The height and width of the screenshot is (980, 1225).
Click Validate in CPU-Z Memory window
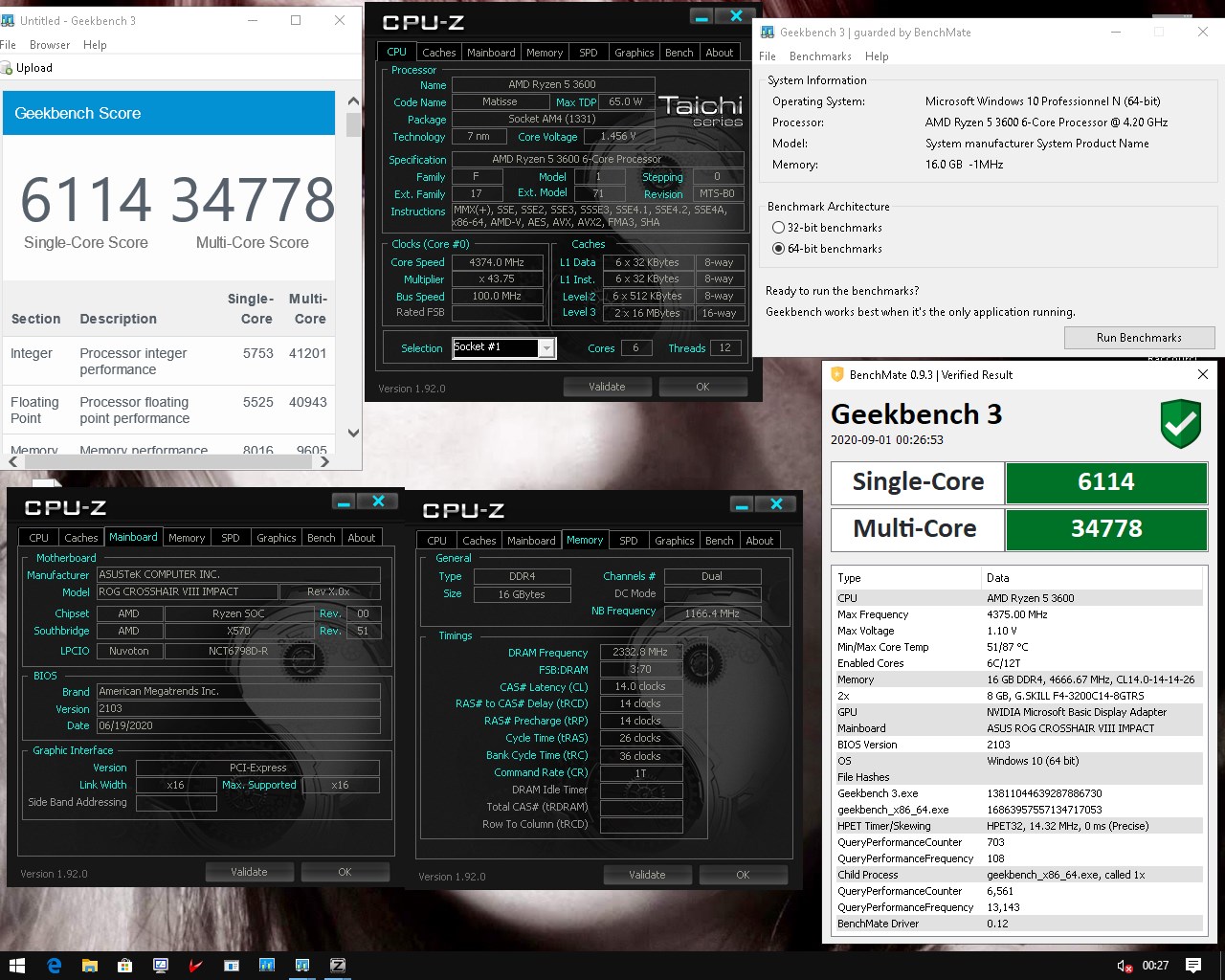[647, 875]
